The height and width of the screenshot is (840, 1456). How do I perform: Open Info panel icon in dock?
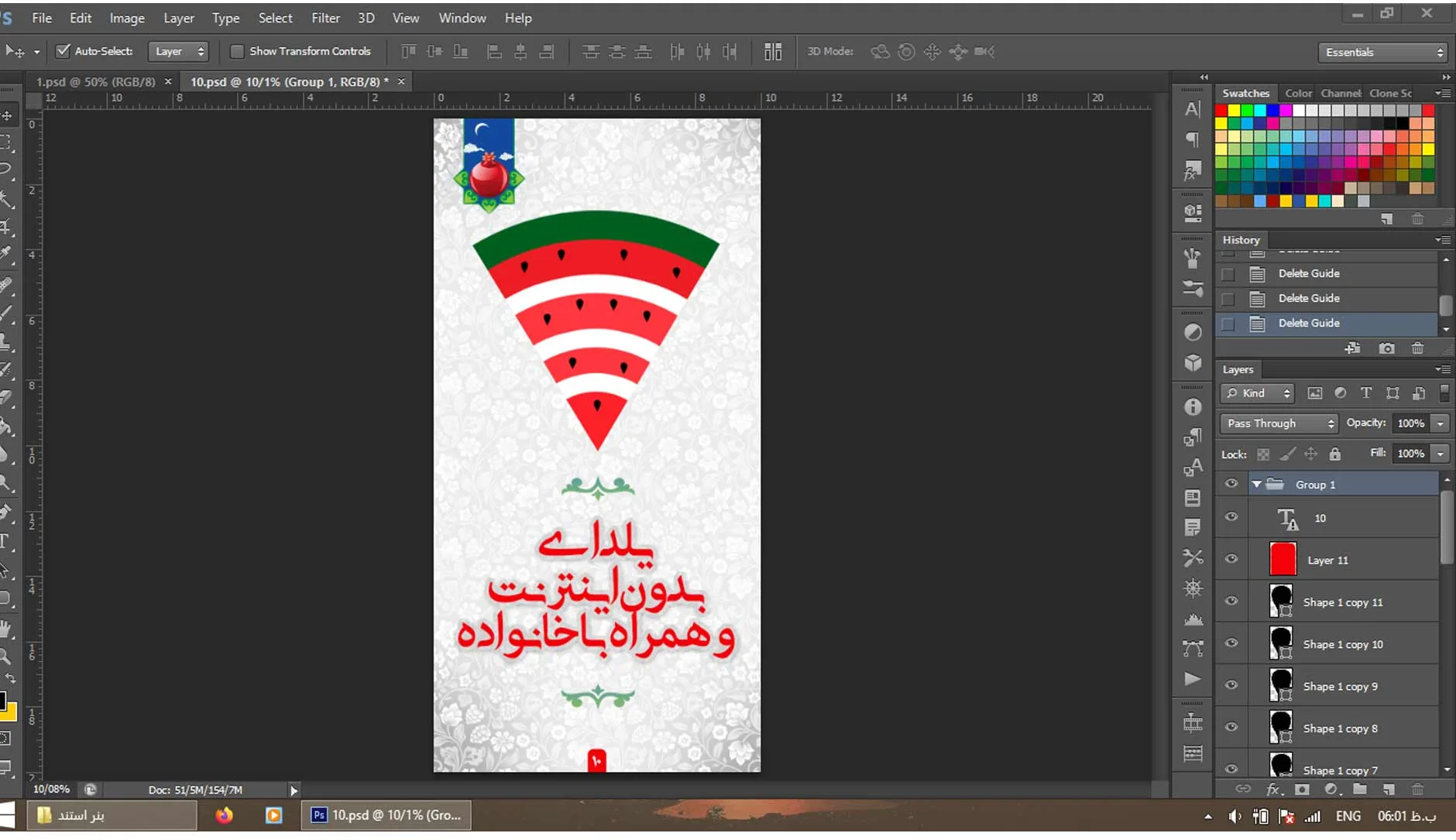pos(1193,407)
